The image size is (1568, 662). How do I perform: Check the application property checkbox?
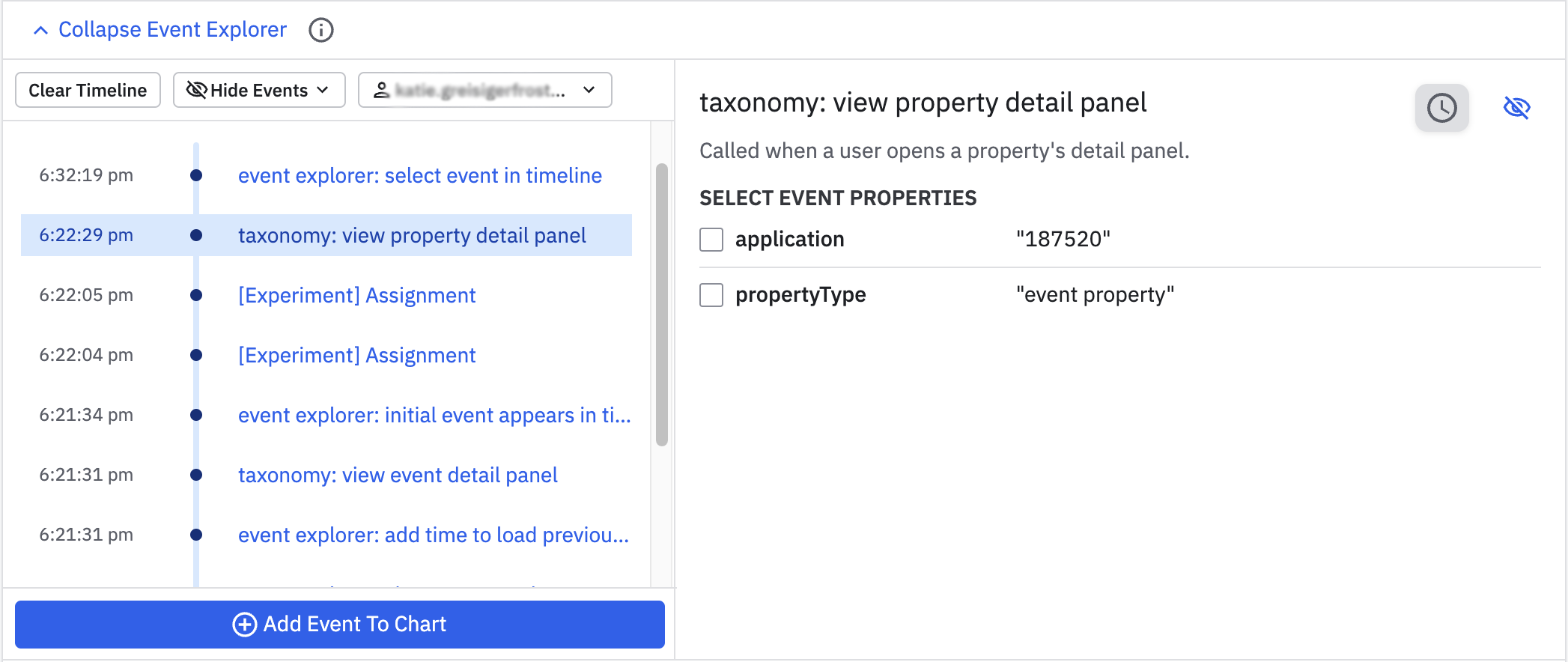tap(711, 240)
